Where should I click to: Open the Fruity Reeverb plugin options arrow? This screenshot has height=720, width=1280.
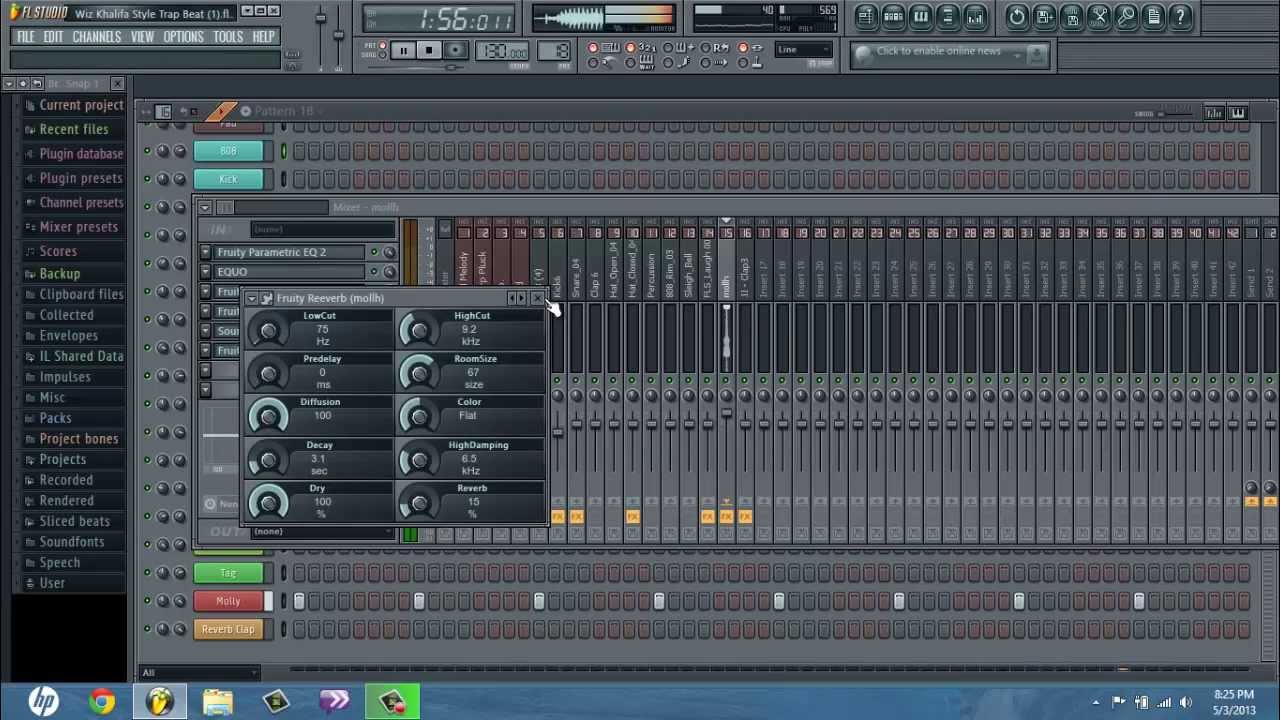coord(252,298)
